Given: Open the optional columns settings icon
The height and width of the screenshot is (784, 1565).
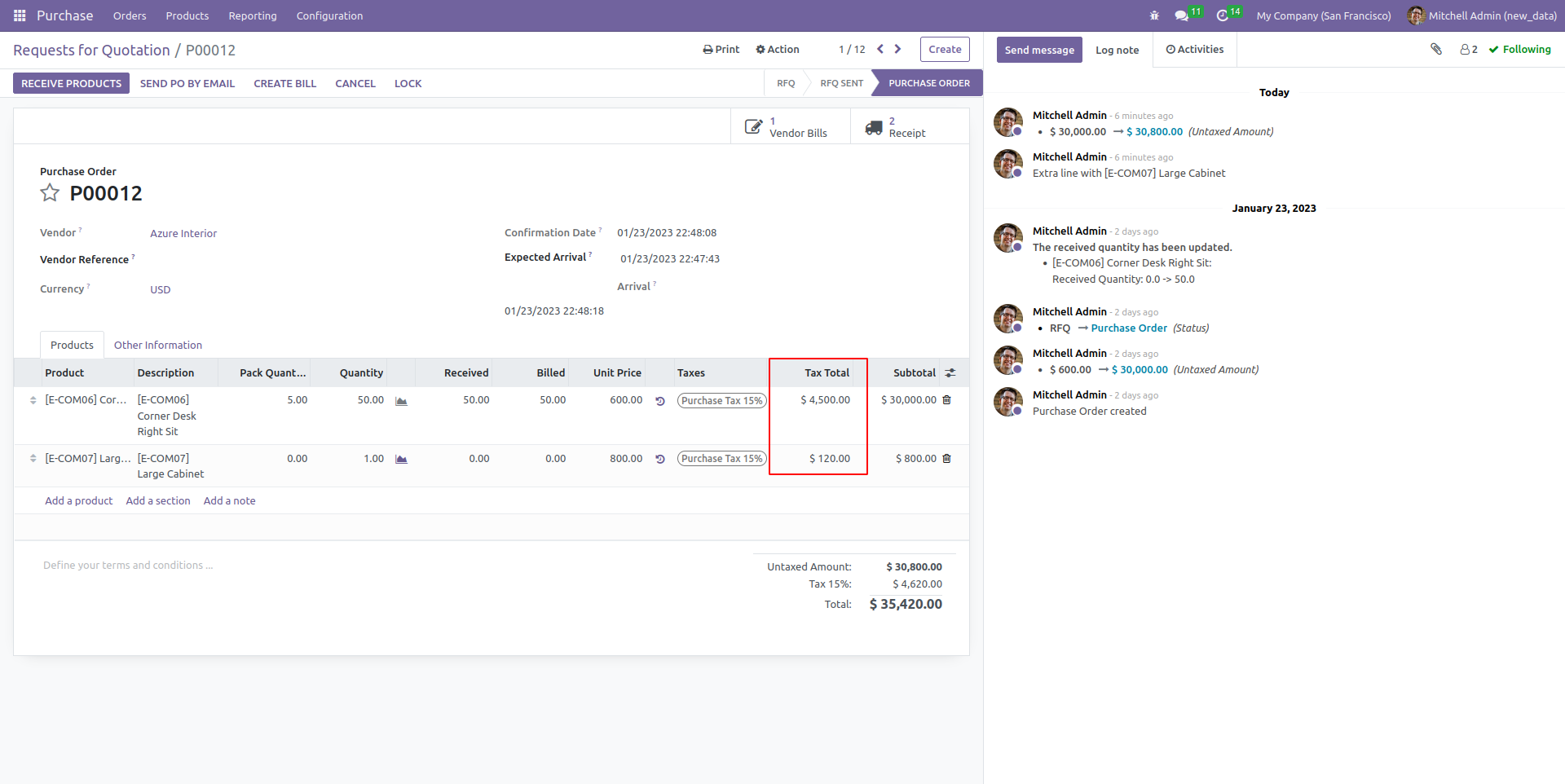Looking at the screenshot, I should point(950,373).
